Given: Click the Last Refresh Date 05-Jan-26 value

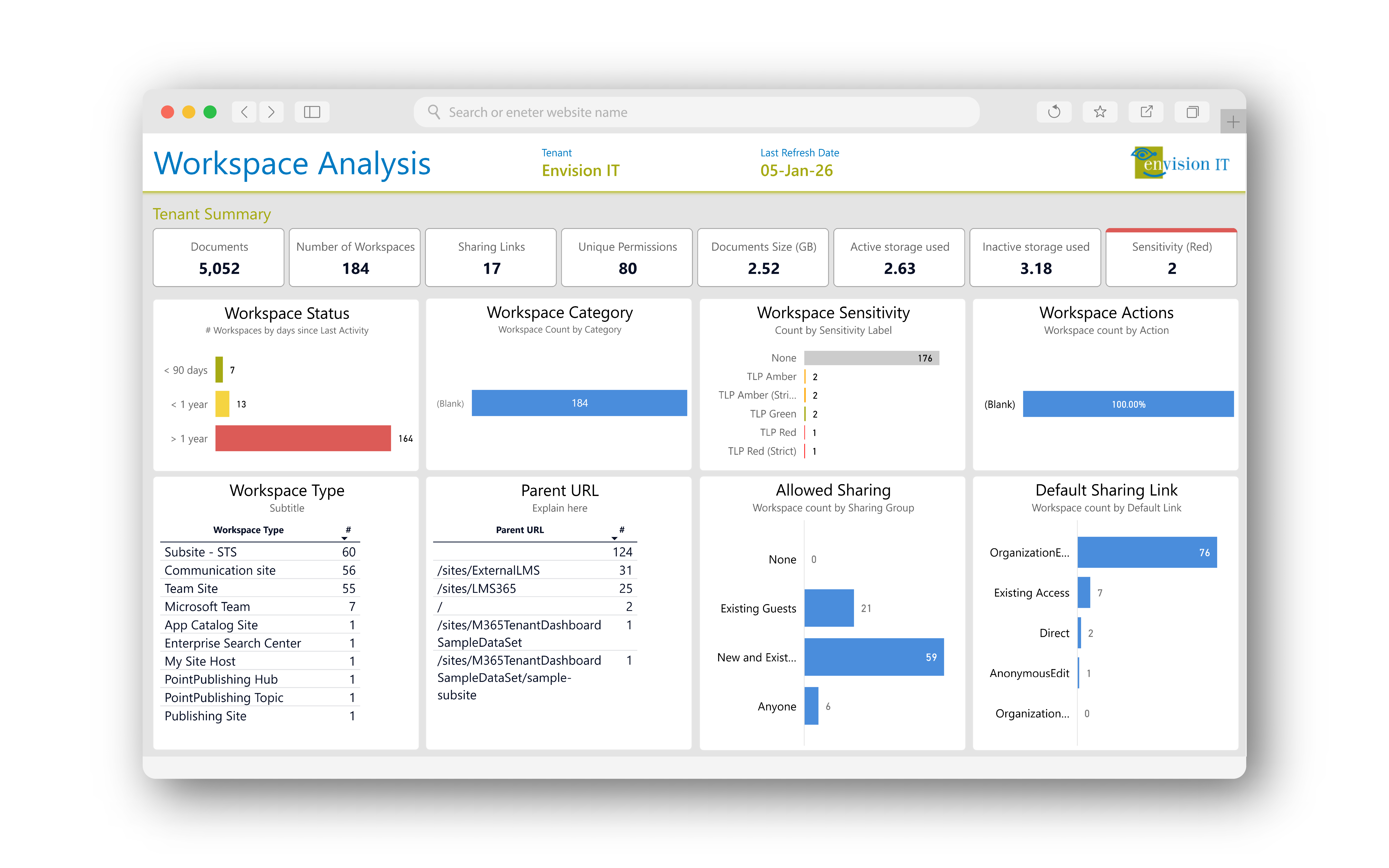Looking at the screenshot, I should click(796, 171).
